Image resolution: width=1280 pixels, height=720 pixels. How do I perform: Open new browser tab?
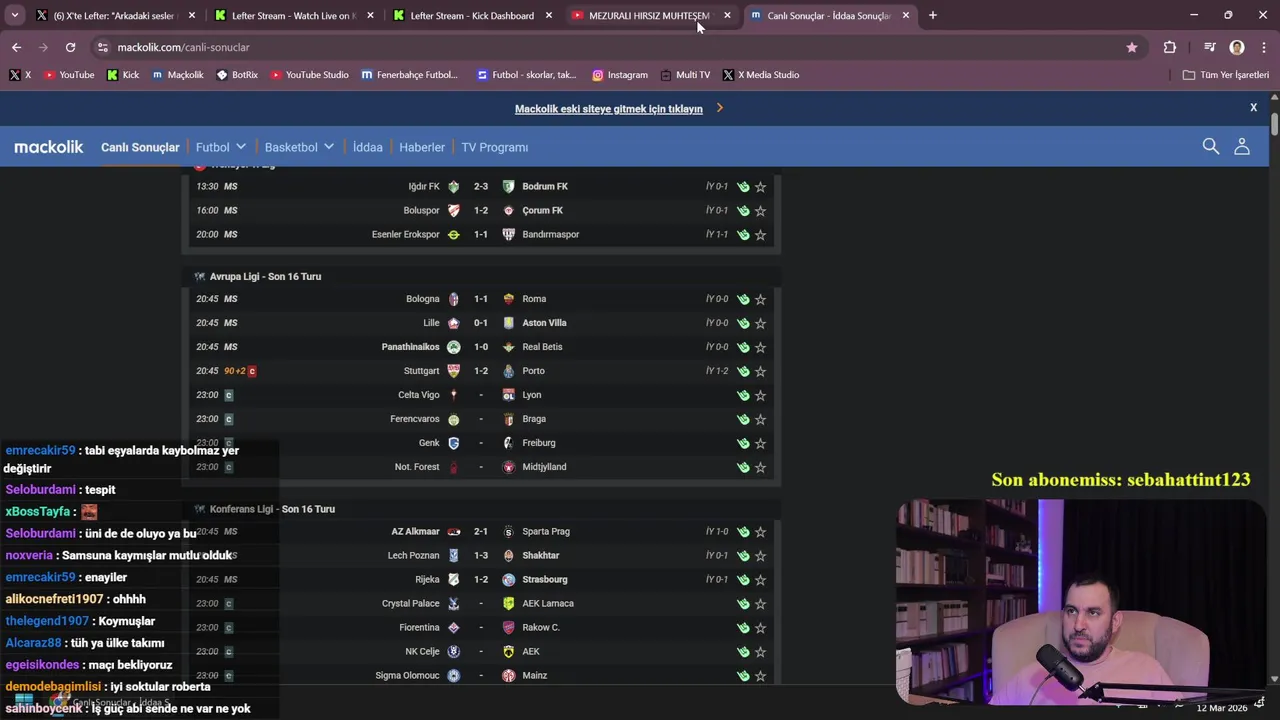pos(932,15)
